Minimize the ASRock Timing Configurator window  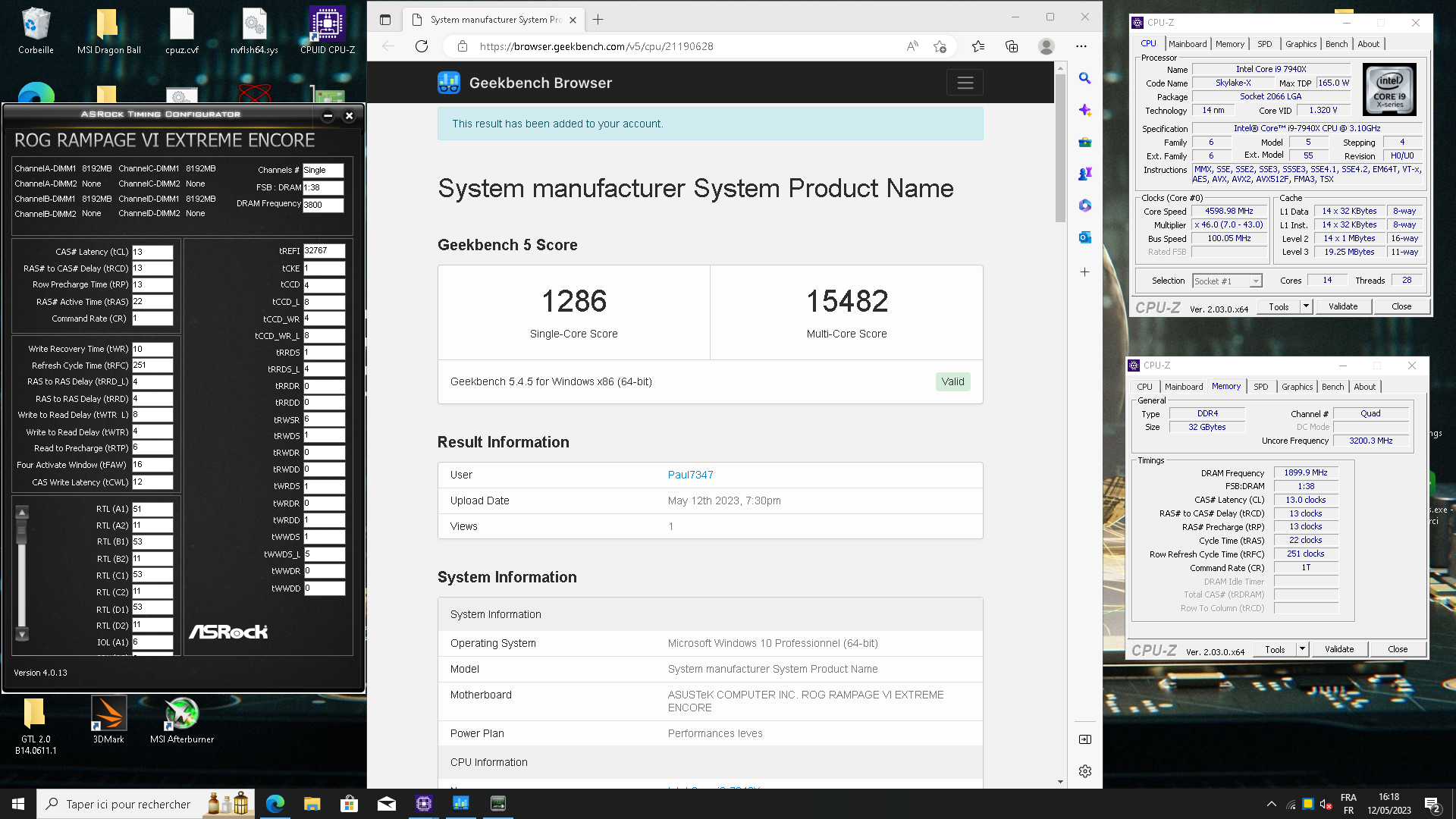(x=328, y=116)
